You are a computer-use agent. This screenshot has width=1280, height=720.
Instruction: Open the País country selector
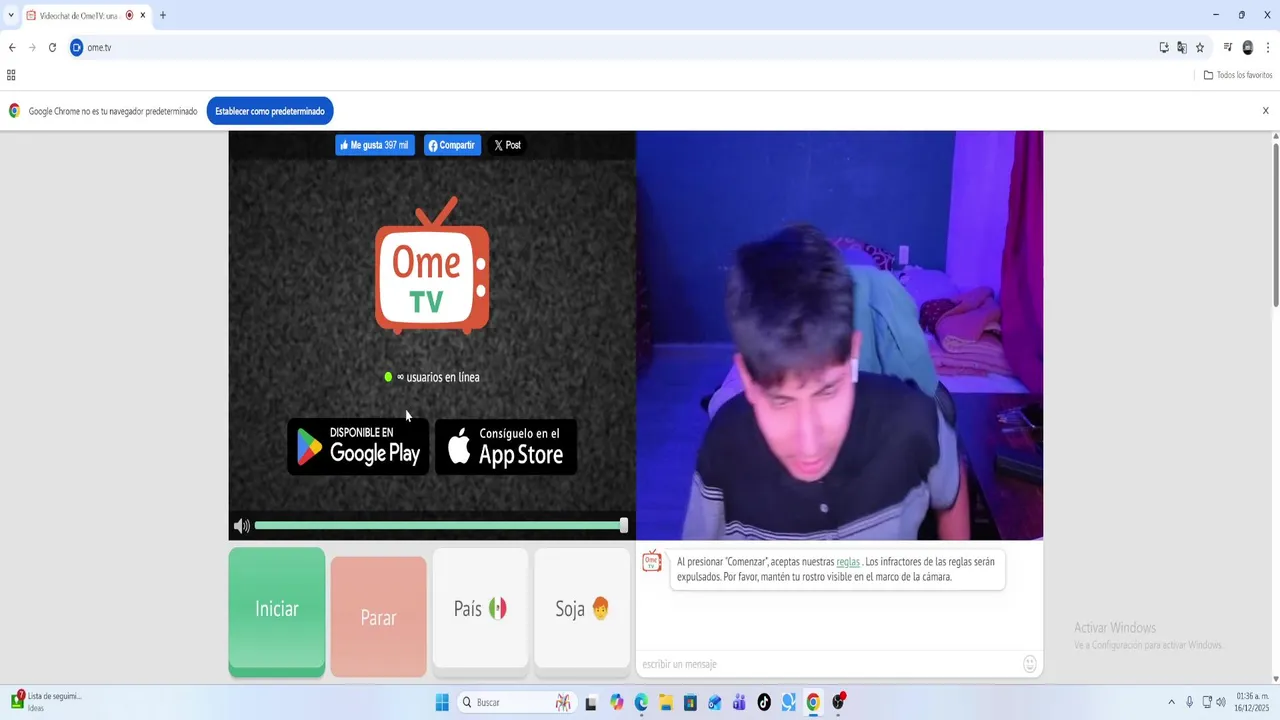coord(480,608)
